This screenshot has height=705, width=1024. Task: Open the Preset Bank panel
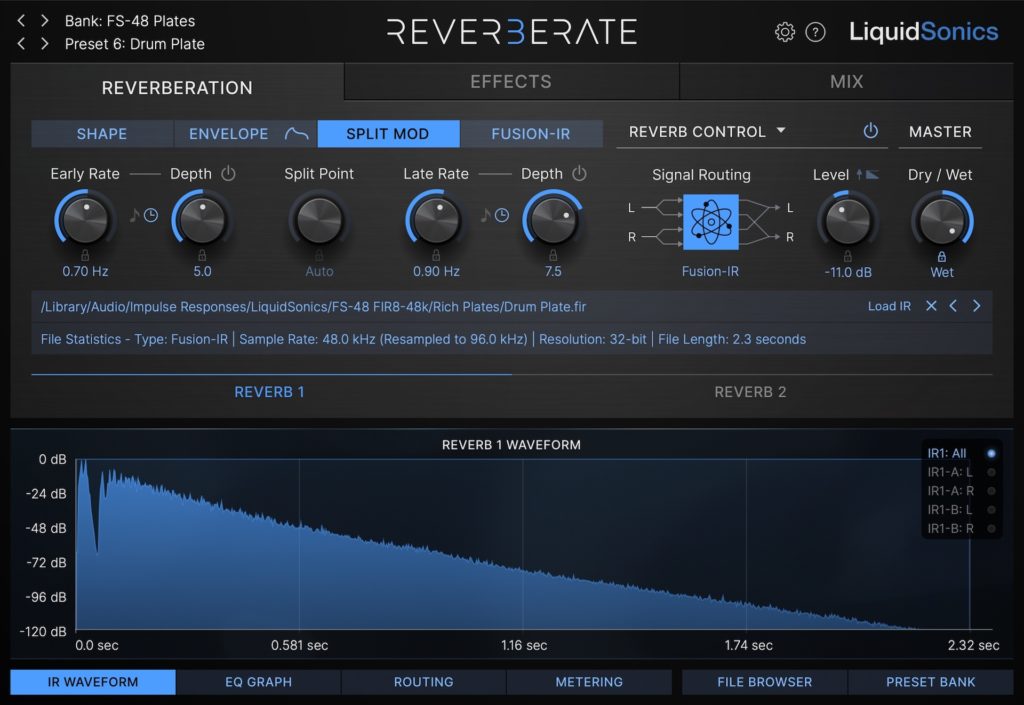click(x=930, y=682)
